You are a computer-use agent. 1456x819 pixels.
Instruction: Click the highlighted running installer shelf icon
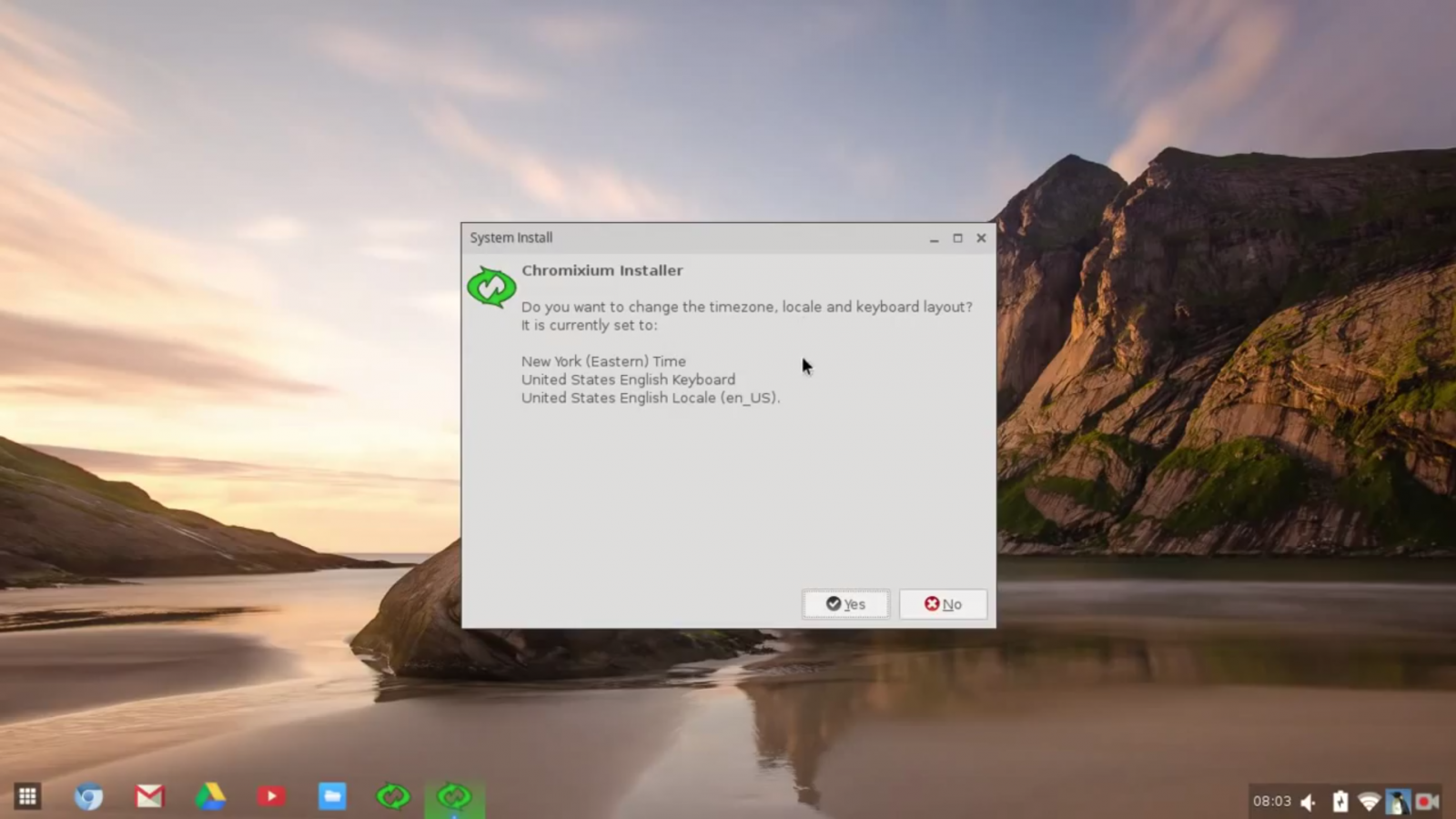[x=454, y=797]
